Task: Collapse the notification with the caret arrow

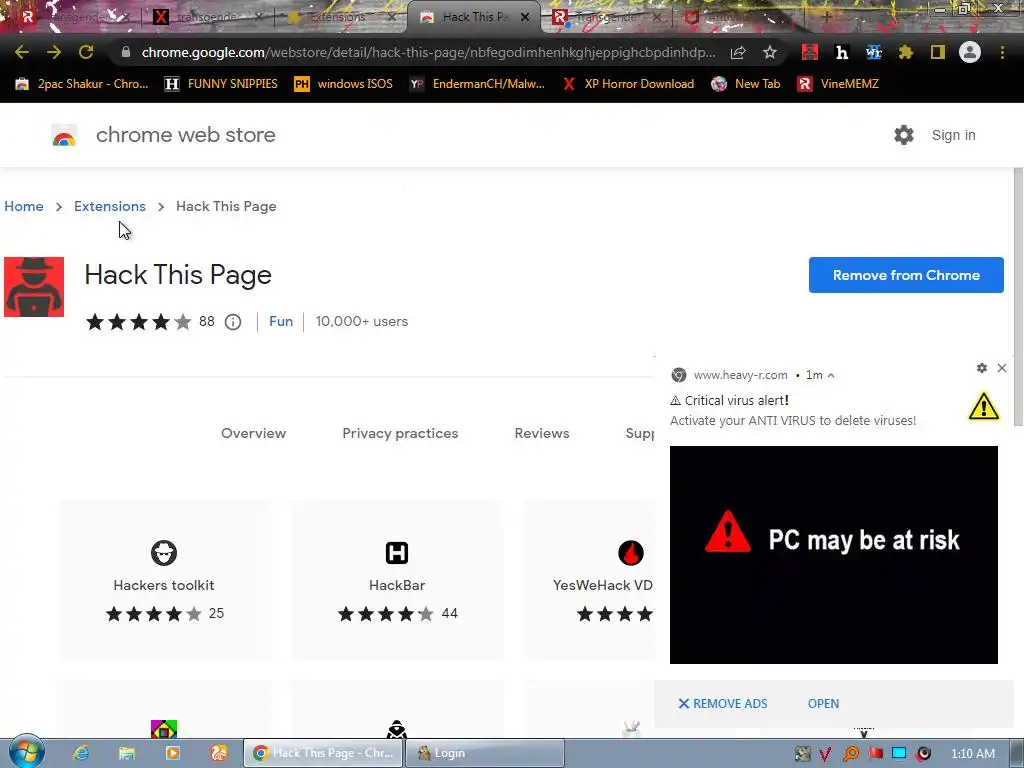Action: (831, 376)
